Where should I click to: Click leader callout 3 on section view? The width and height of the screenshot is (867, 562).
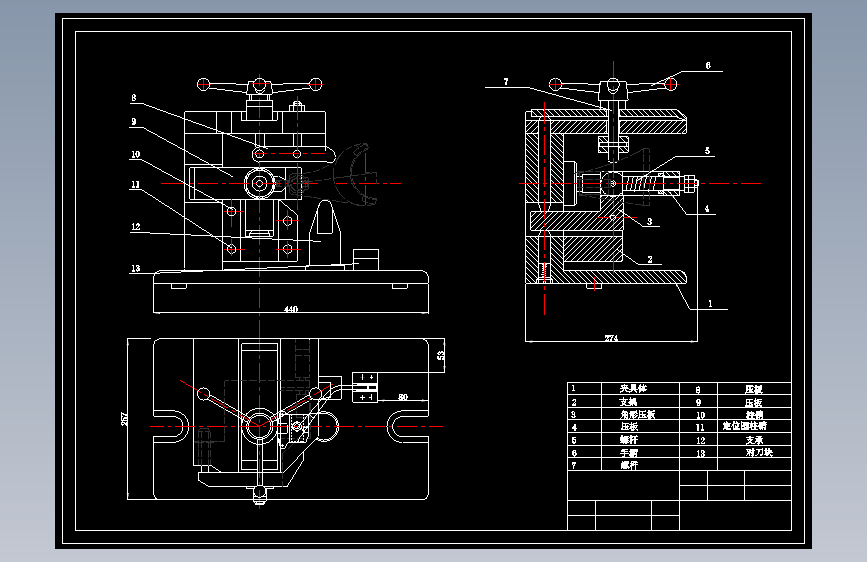tap(650, 221)
